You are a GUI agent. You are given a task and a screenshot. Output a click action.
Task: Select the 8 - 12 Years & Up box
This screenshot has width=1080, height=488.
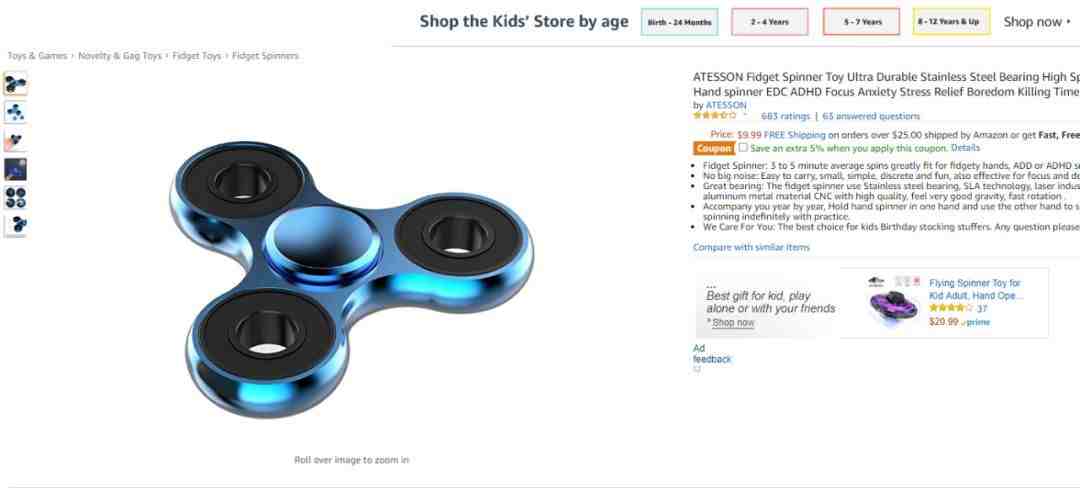pos(952,22)
